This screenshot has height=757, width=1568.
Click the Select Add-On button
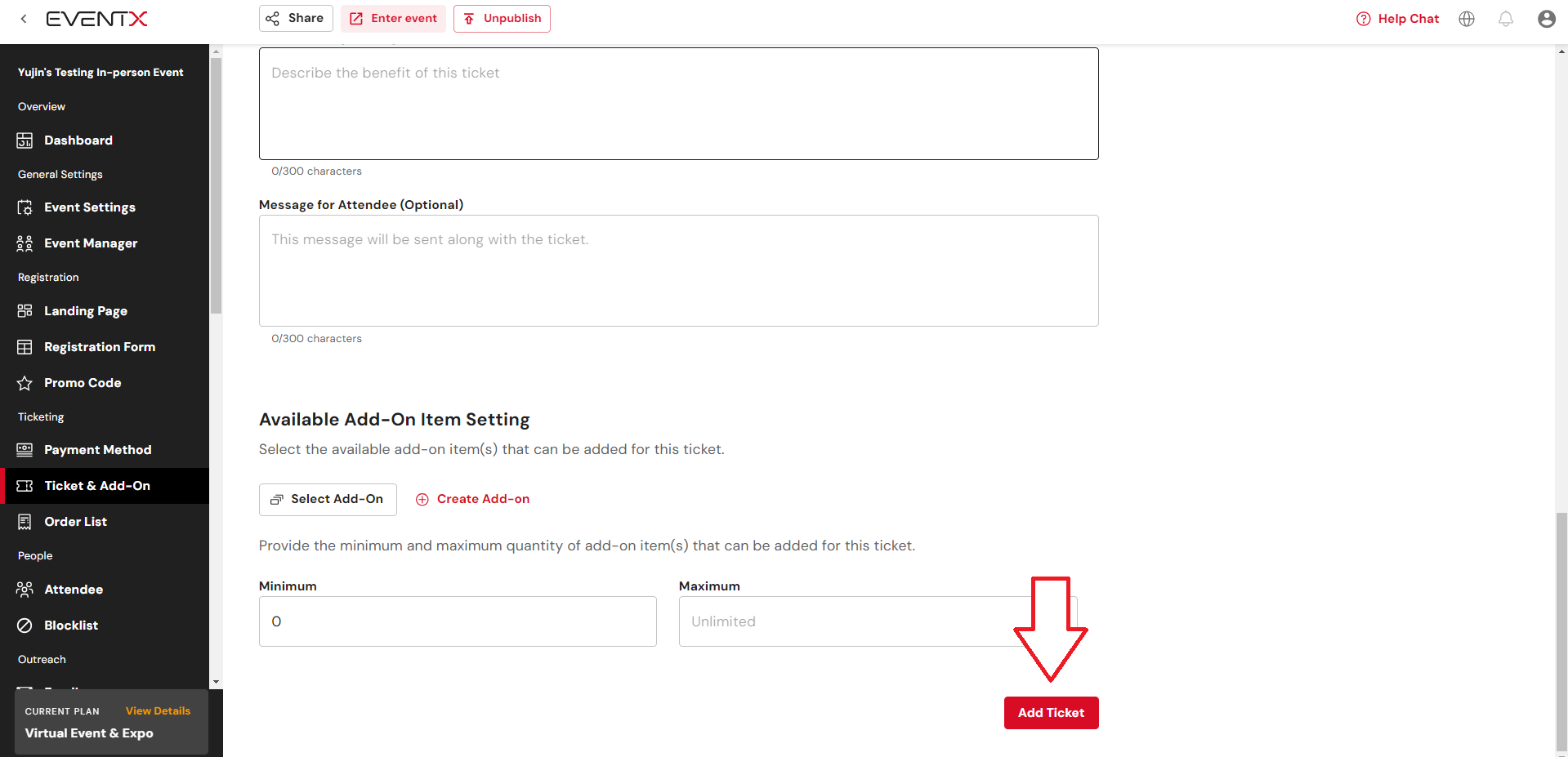tap(328, 499)
